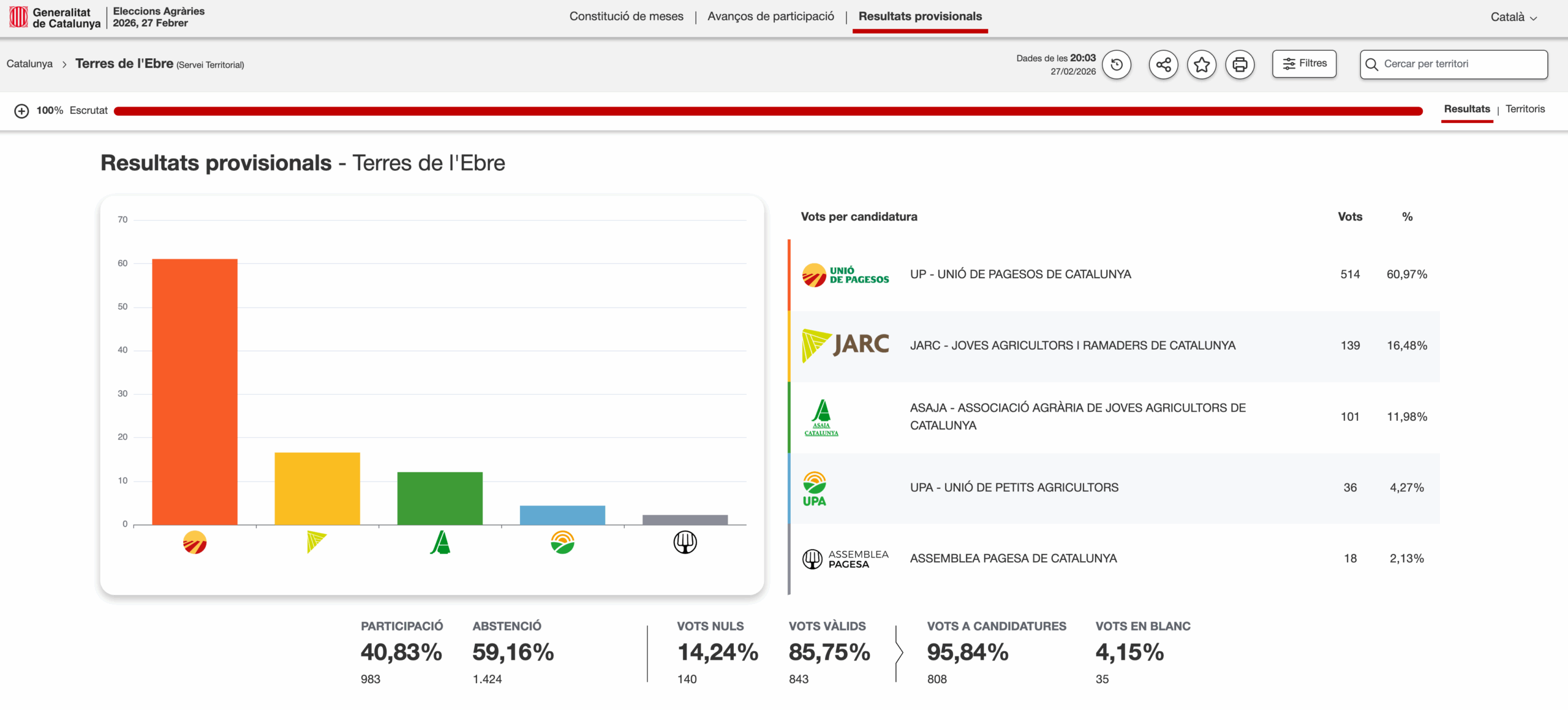
Task: Click the print icon button
Action: coord(1240,64)
